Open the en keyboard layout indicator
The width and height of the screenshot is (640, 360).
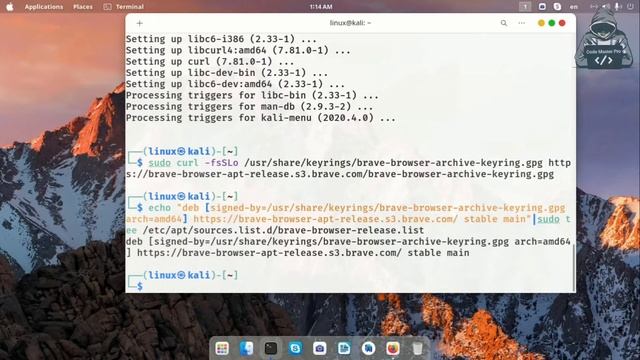573,7
